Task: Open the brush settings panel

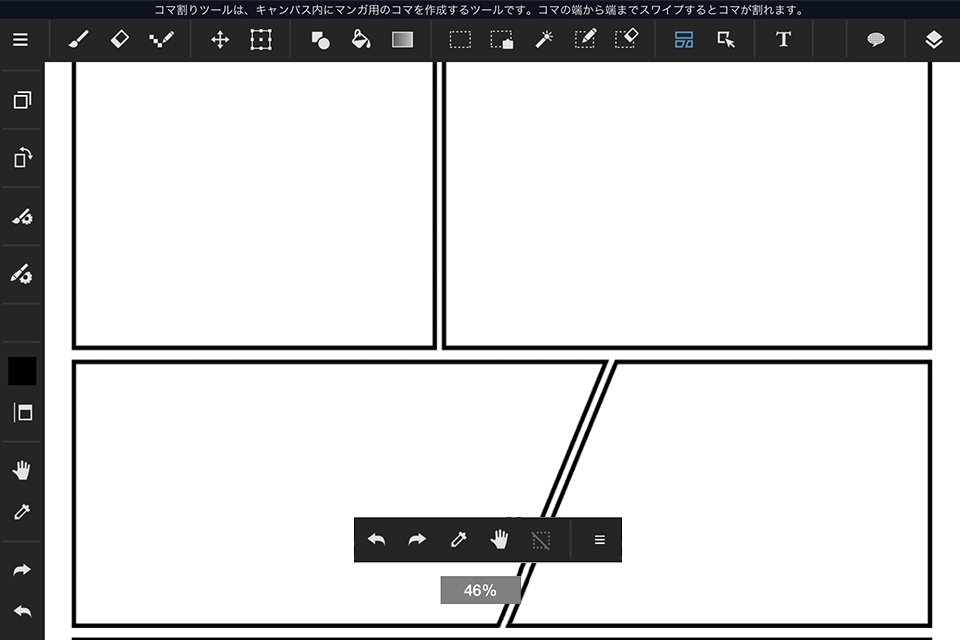Action: click(21, 217)
